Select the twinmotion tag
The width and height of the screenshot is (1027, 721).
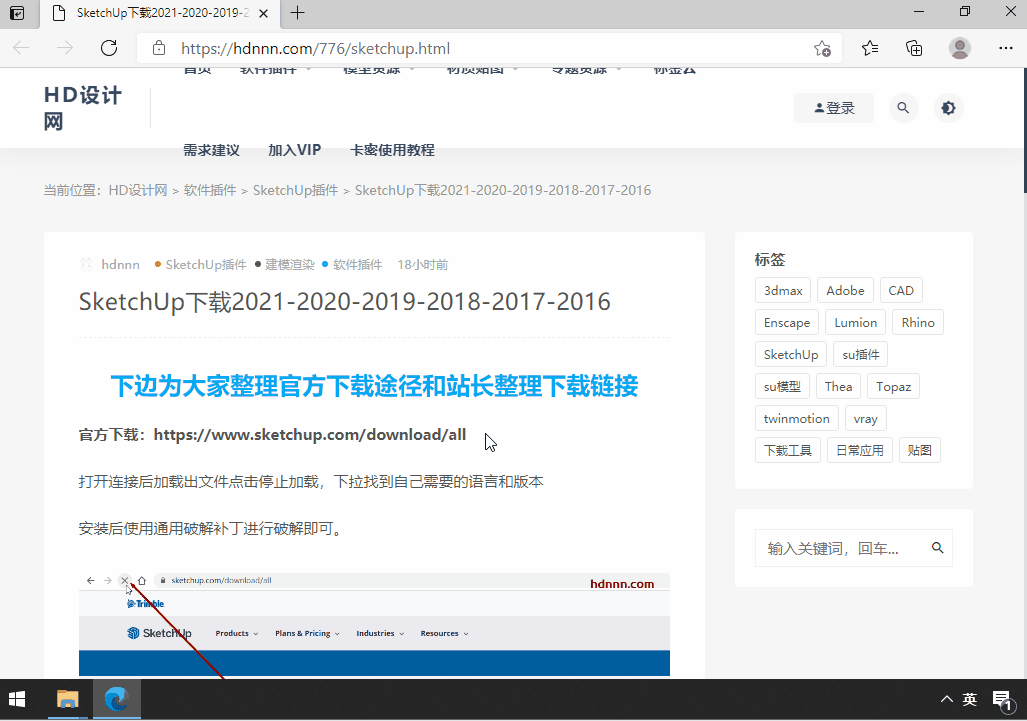point(796,419)
